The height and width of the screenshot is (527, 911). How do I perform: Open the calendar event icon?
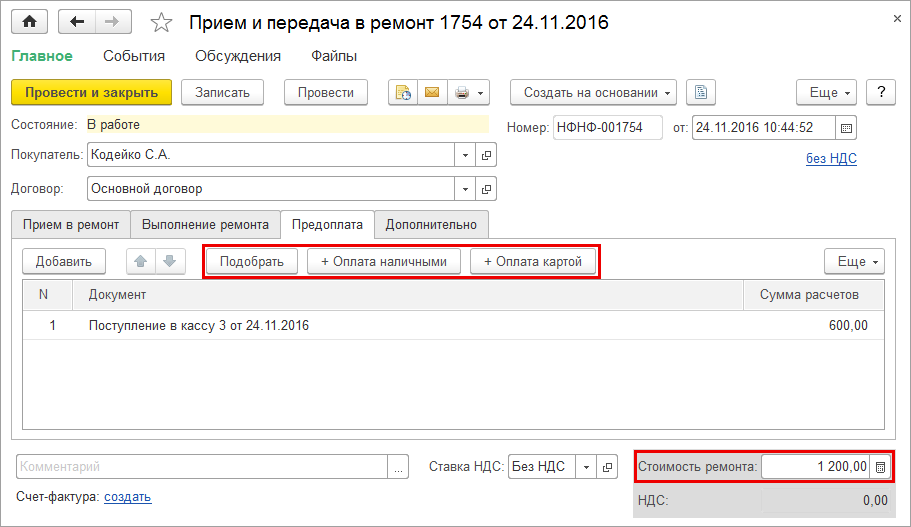tap(403, 92)
